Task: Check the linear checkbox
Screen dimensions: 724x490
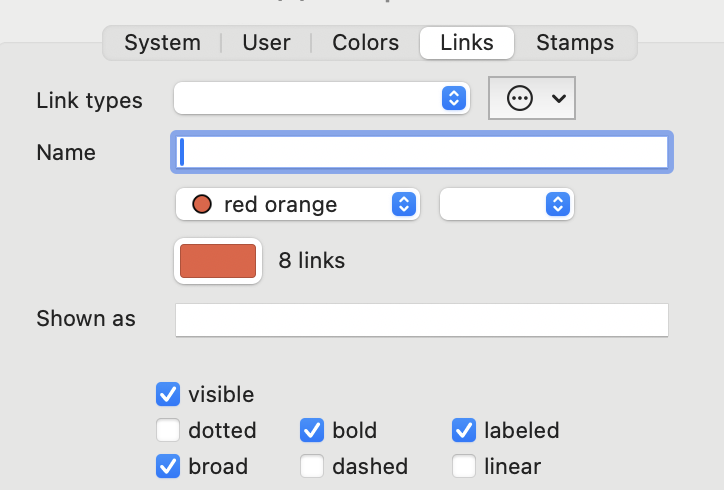Action: coord(464,466)
